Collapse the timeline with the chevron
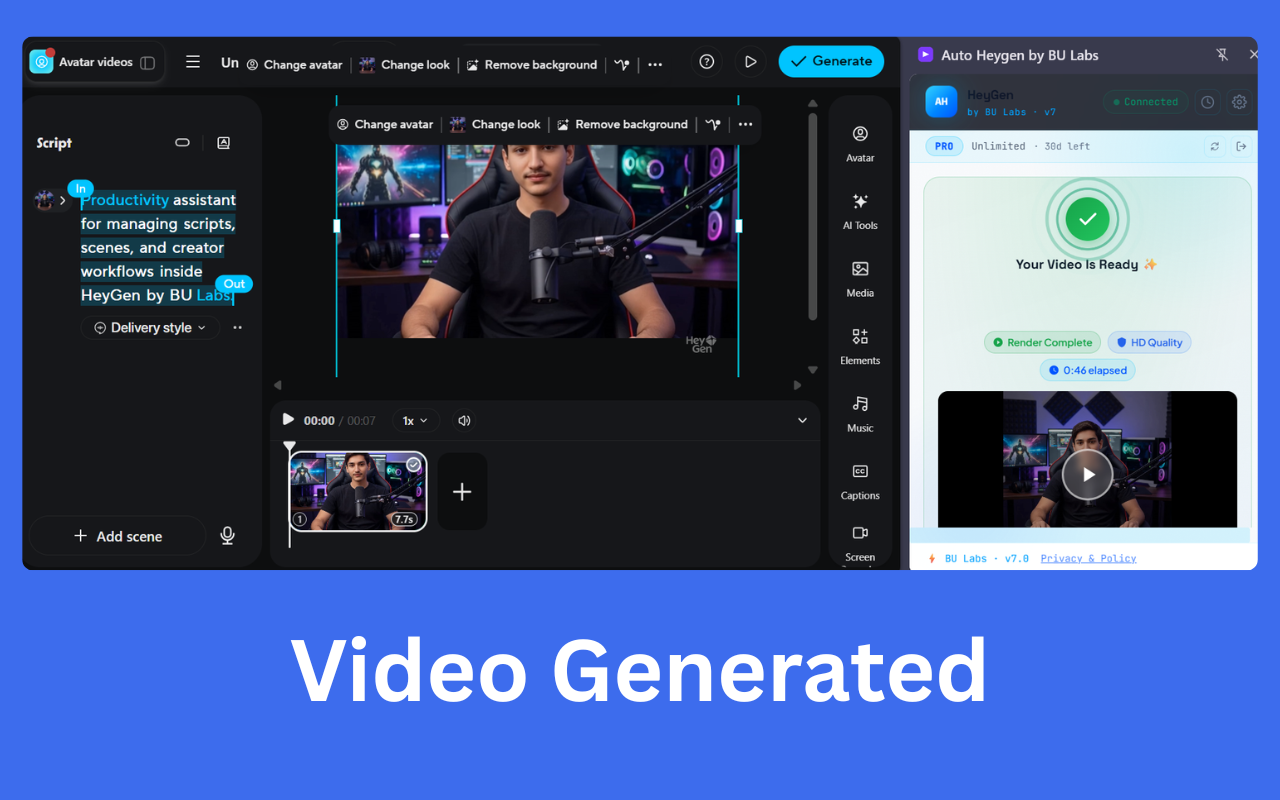The width and height of the screenshot is (1280, 800). 802,421
